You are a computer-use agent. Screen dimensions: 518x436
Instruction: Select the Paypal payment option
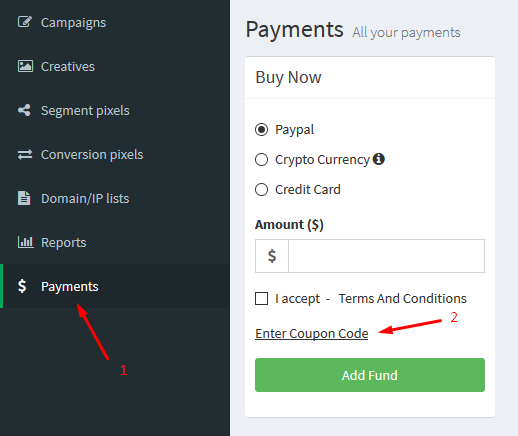[261, 129]
